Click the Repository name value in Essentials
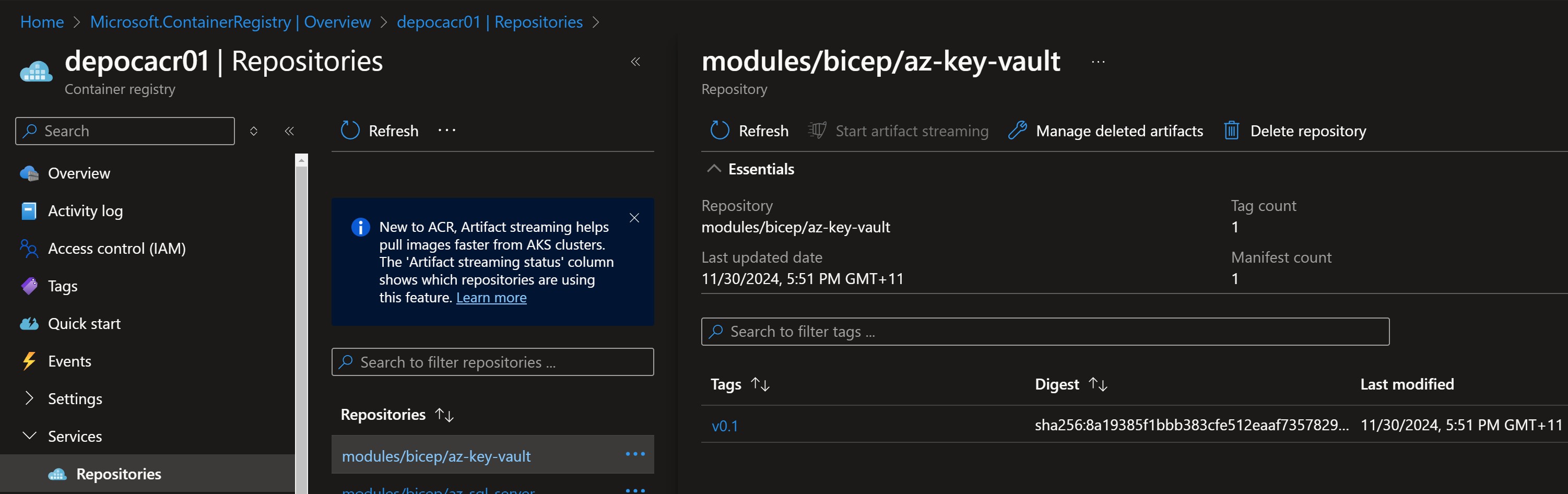 coord(796,227)
